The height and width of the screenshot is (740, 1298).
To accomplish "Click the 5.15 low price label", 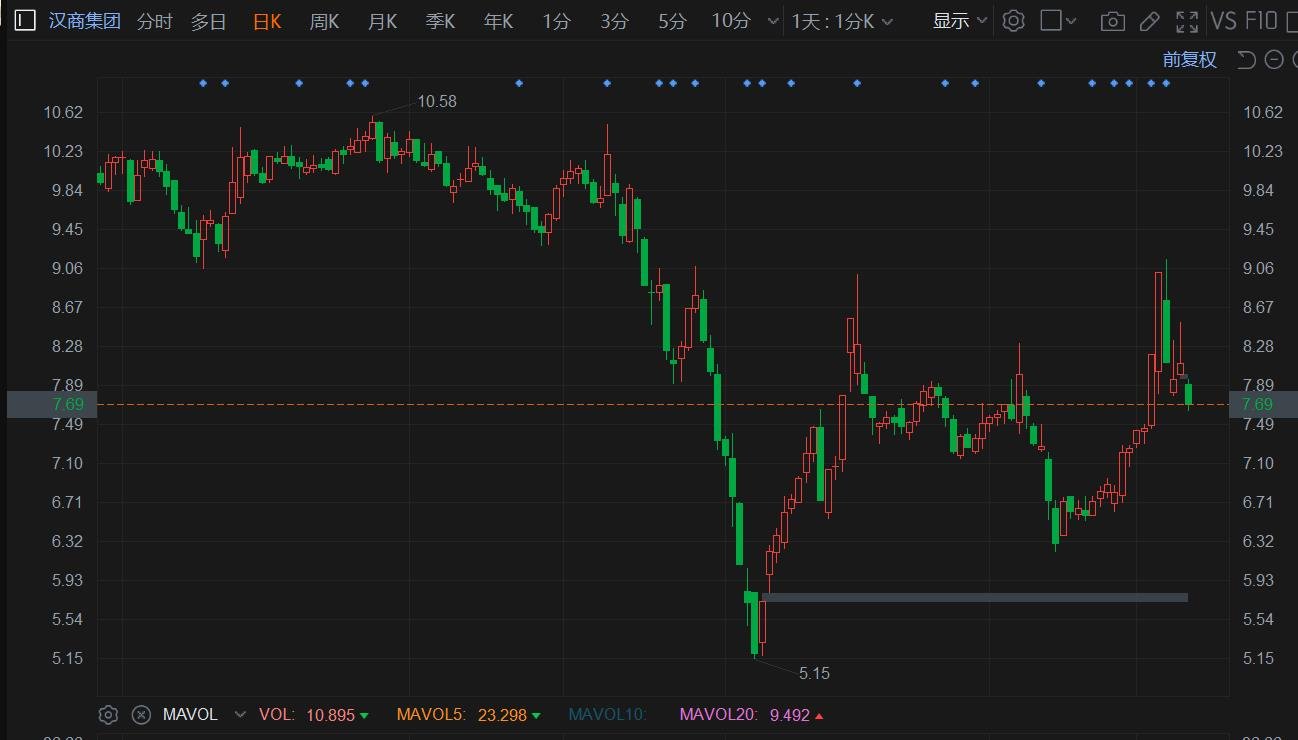I will coord(815,674).
